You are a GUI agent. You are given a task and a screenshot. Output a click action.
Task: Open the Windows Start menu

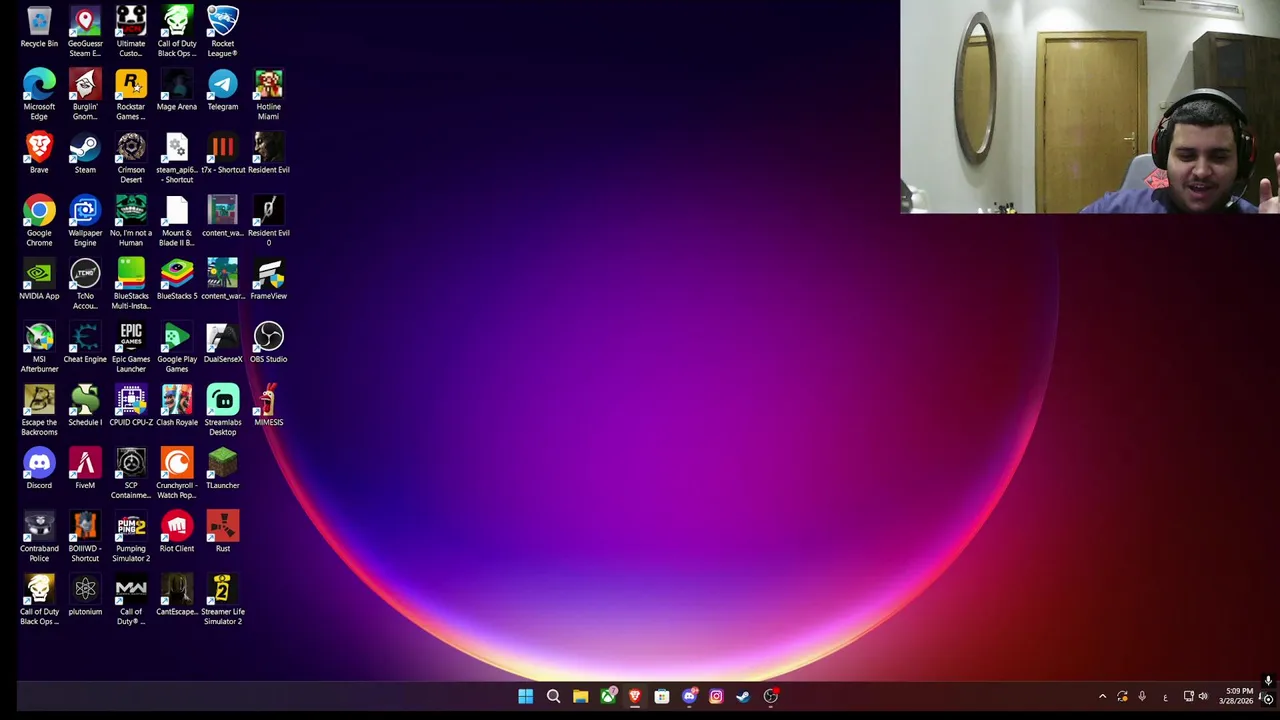click(525, 696)
